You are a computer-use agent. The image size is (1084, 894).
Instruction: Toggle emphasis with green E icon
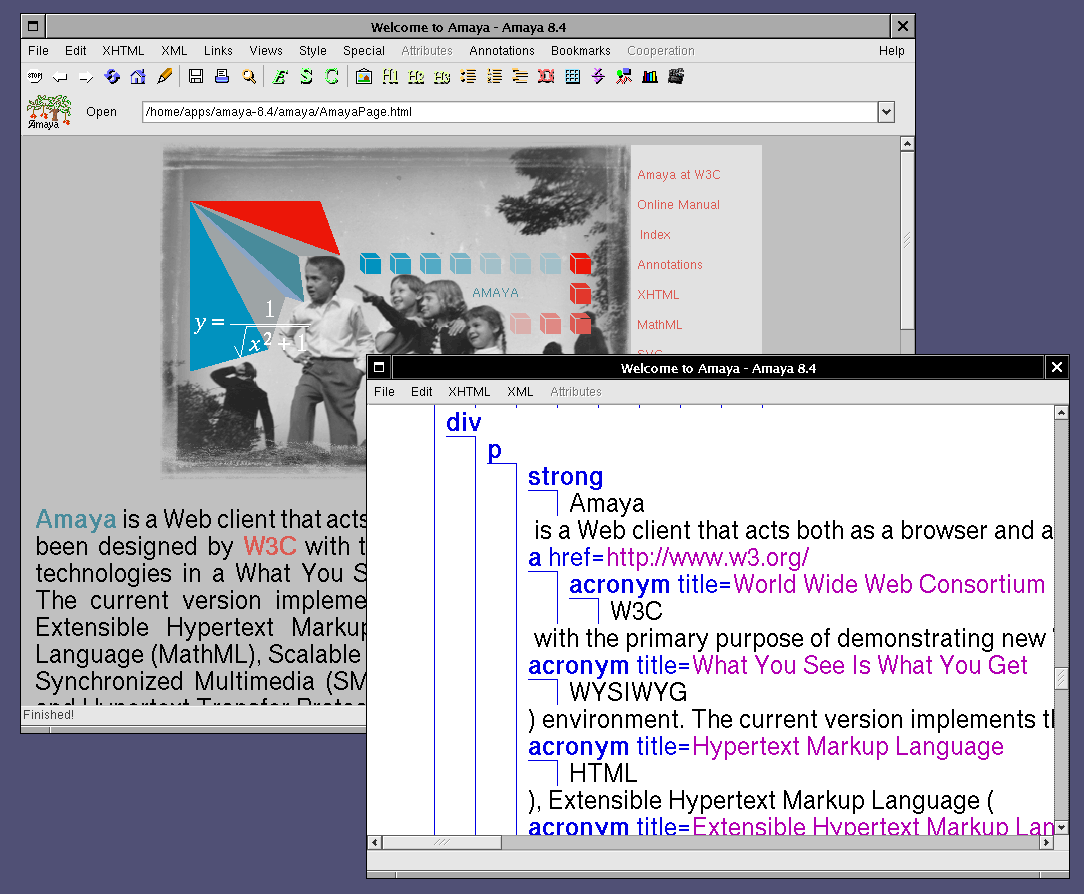click(280, 76)
